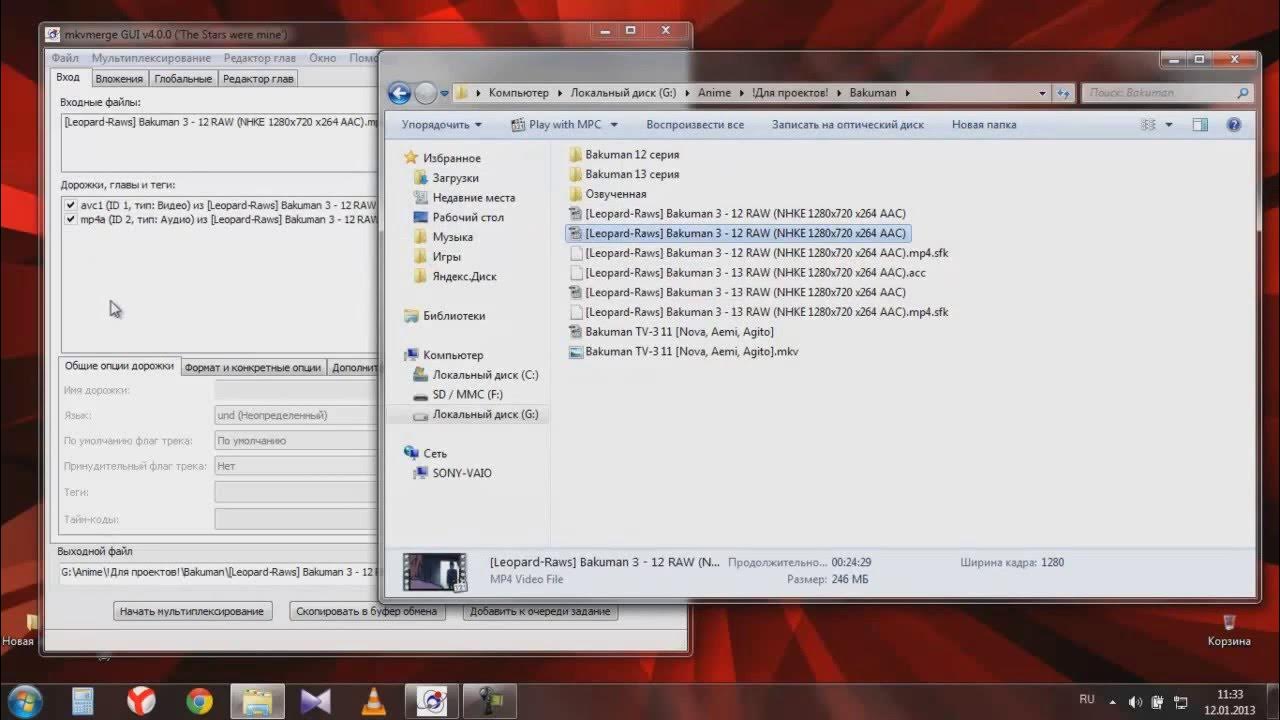
Task: Click the video thumbnail in details pane
Action: coord(434,572)
